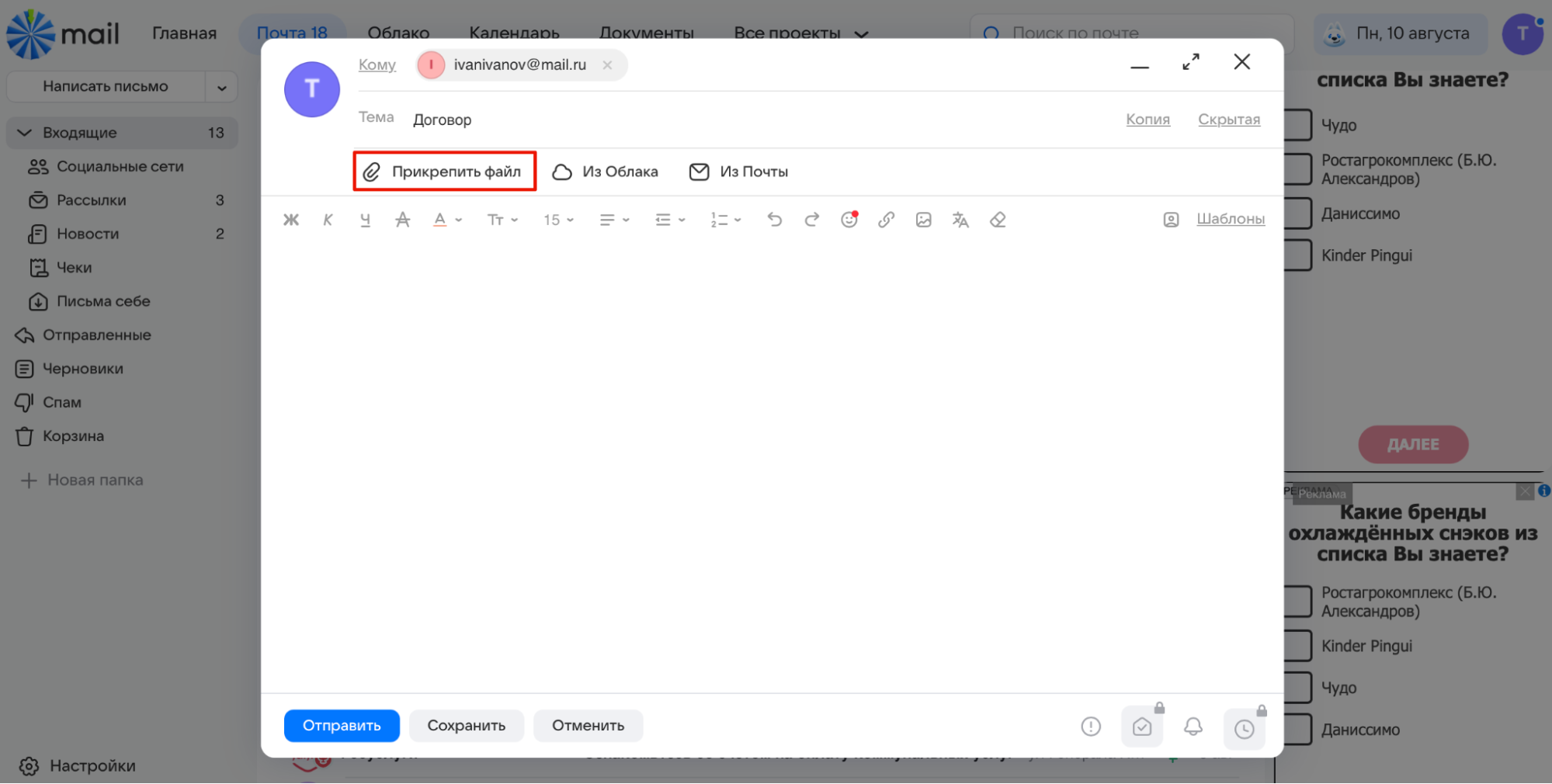This screenshot has width=1552, height=784.
Task: Go to the Черновики folder
Action: pyautogui.click(x=83, y=369)
